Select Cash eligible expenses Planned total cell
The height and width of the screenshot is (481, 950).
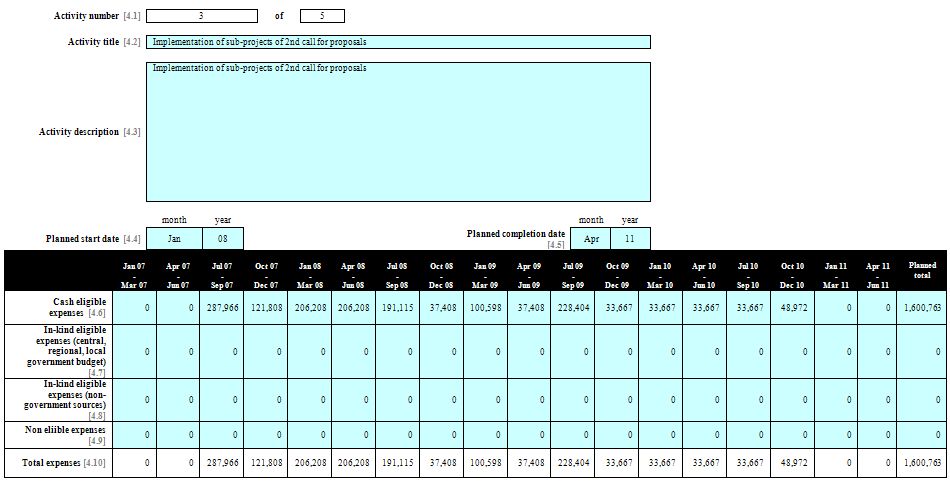point(922,308)
